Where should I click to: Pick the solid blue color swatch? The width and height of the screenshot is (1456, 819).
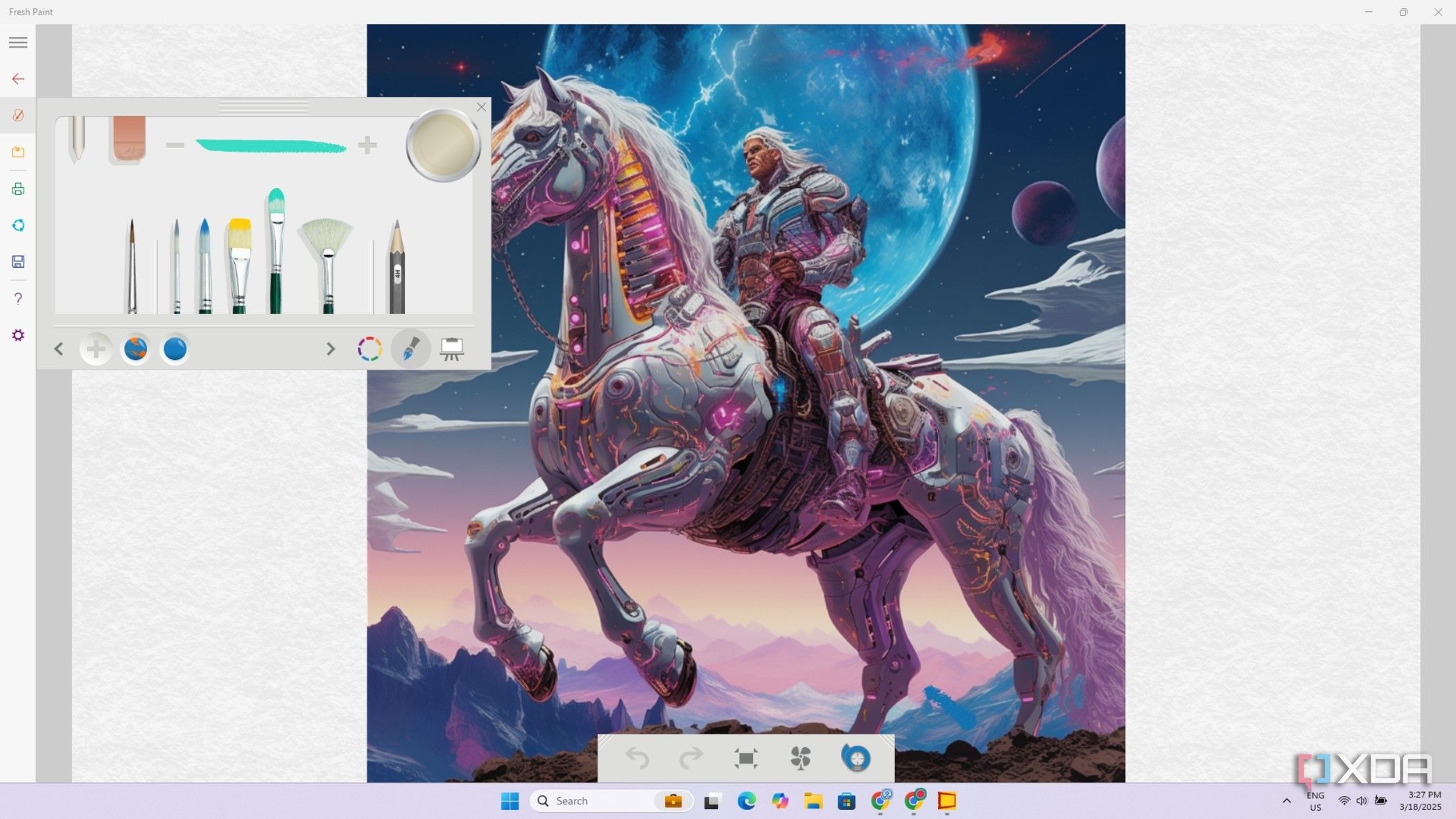(175, 349)
